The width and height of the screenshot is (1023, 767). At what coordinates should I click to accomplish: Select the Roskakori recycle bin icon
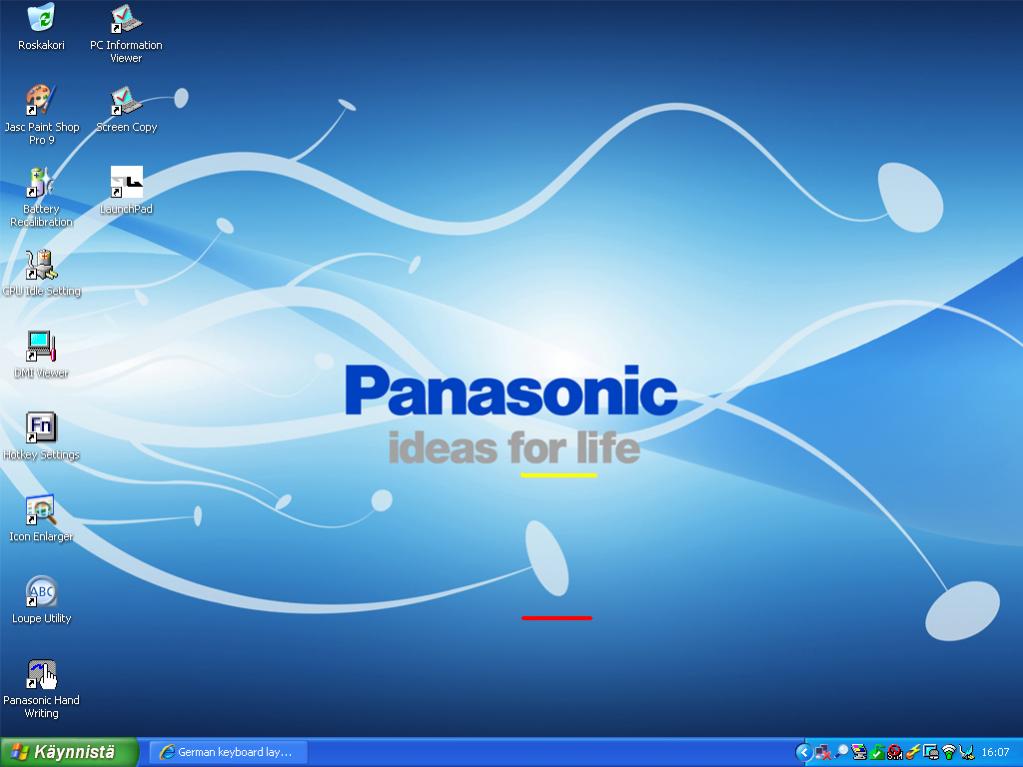point(41,26)
